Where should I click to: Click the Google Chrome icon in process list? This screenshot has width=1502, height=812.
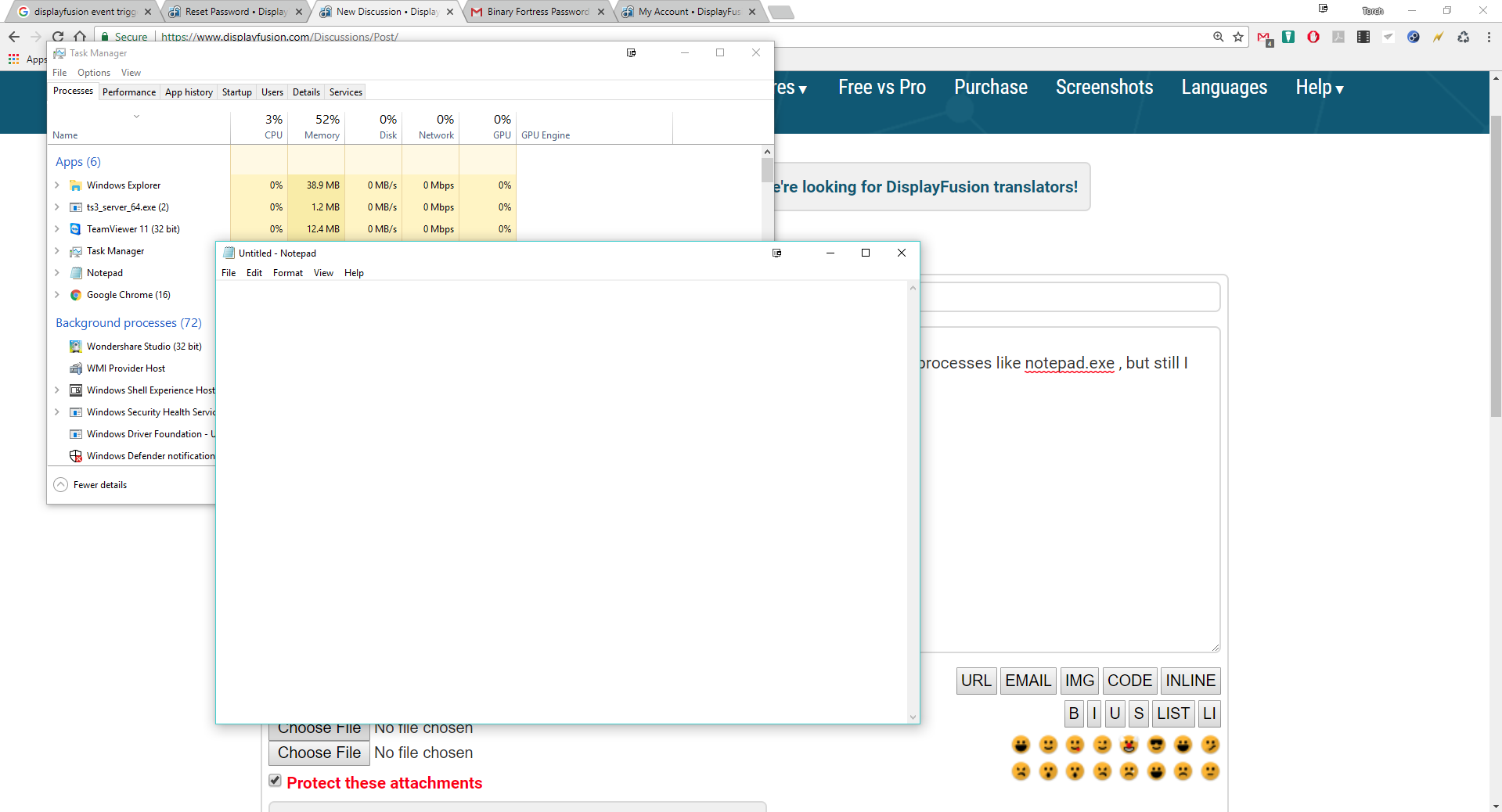pyautogui.click(x=76, y=295)
